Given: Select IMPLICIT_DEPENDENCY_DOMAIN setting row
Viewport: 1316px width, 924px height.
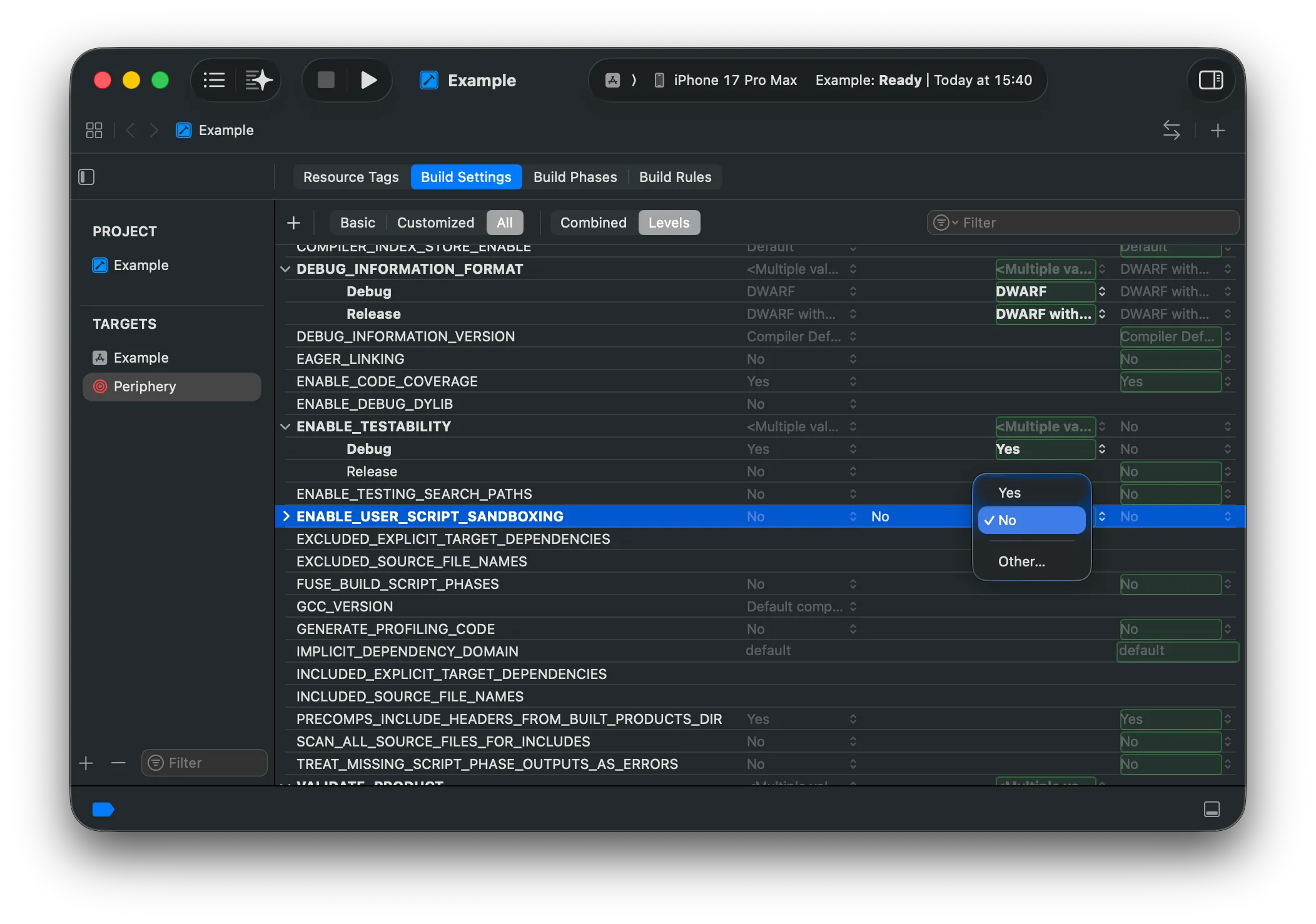Looking at the screenshot, I should [760, 651].
